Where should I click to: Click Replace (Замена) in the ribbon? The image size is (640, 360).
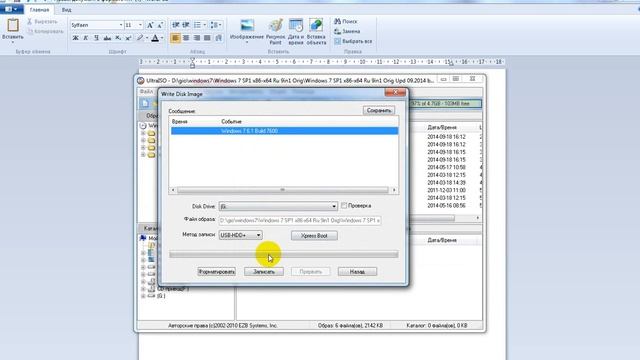[x=347, y=31]
